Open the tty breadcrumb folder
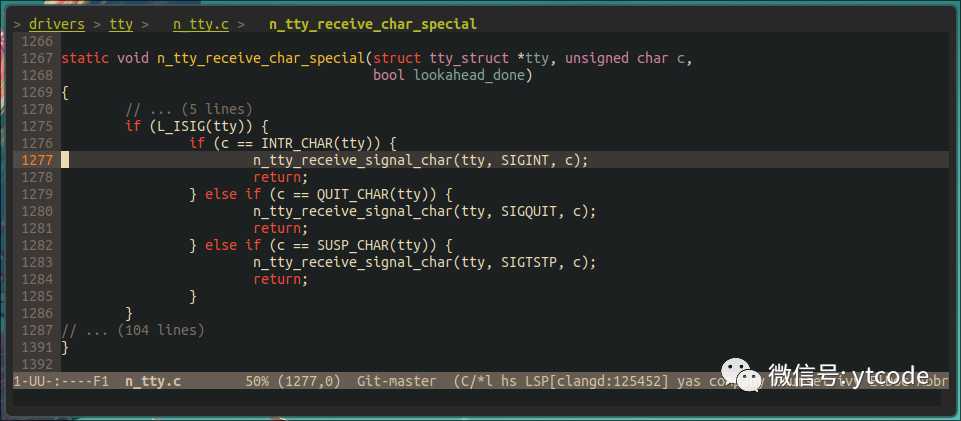The width and height of the screenshot is (961, 421). tap(121, 22)
